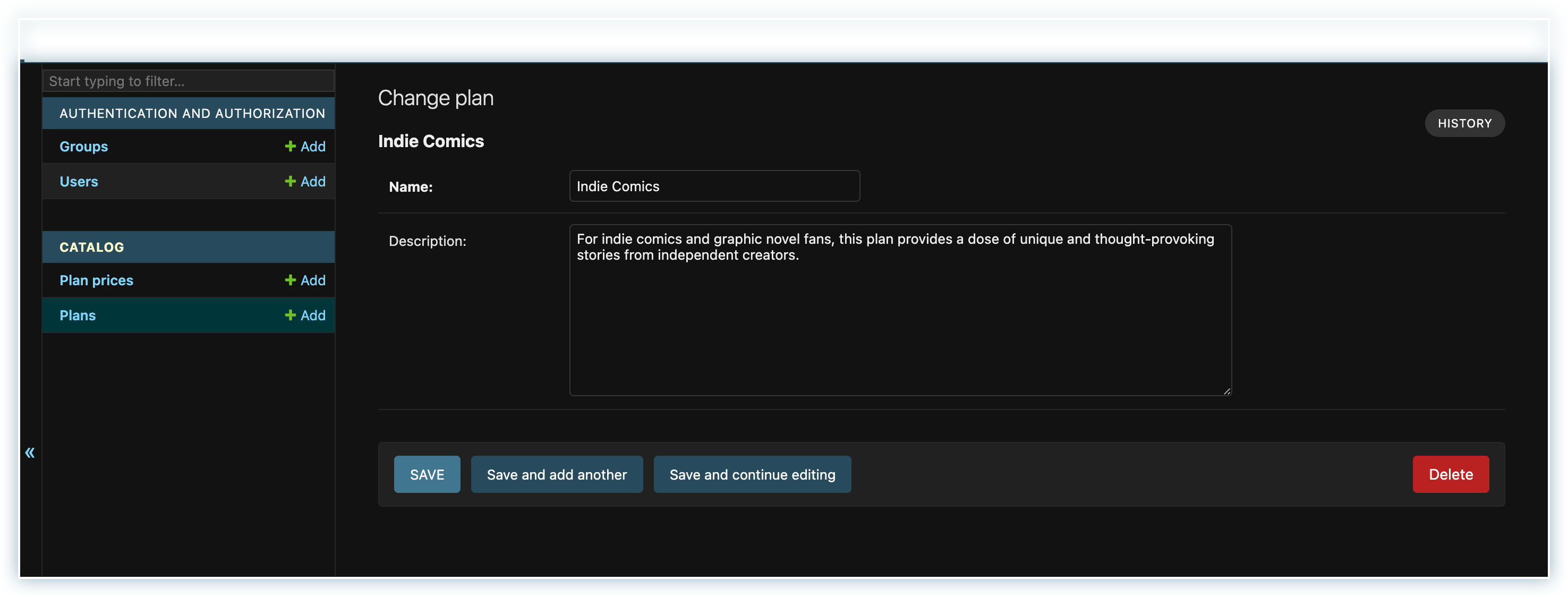
Task: Open the Plan prices list
Action: [96, 280]
